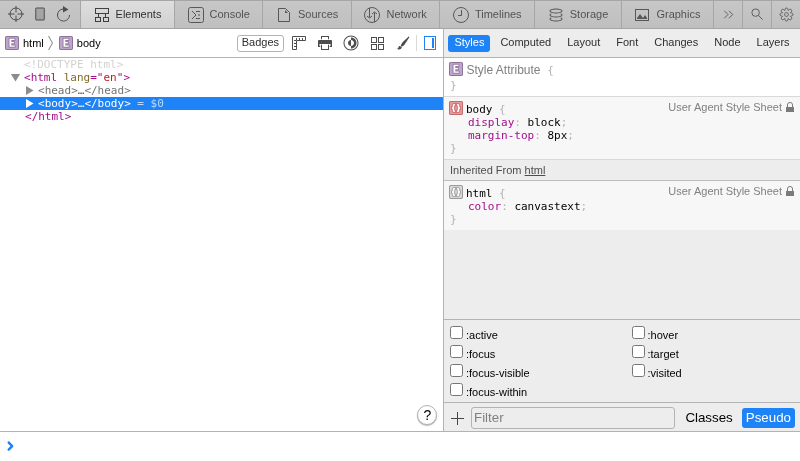The image size is (800, 461).
Task: Open the Computed styles tab
Action: coord(525,42)
